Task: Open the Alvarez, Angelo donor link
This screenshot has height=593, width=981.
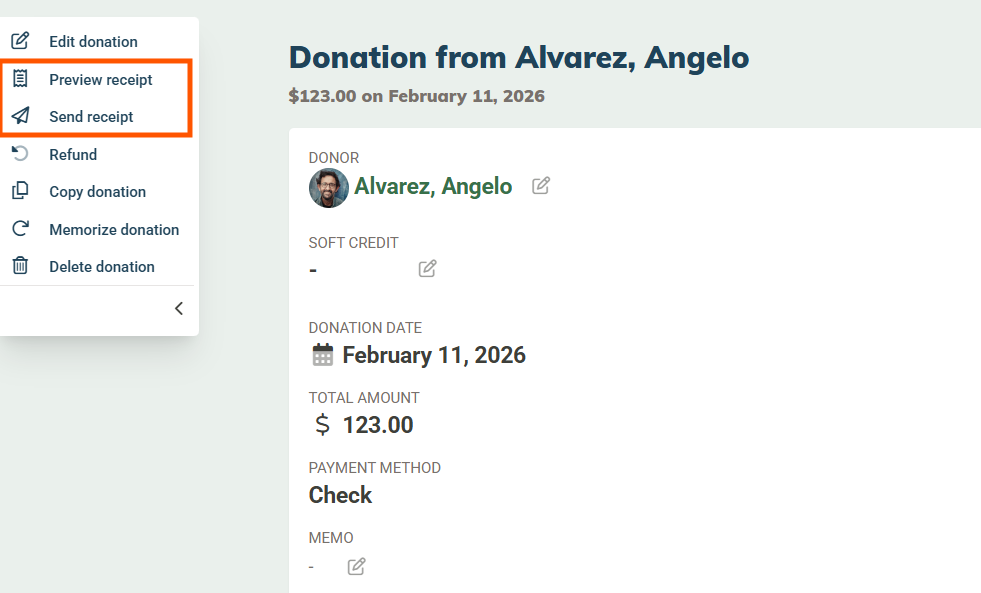Action: point(433,187)
